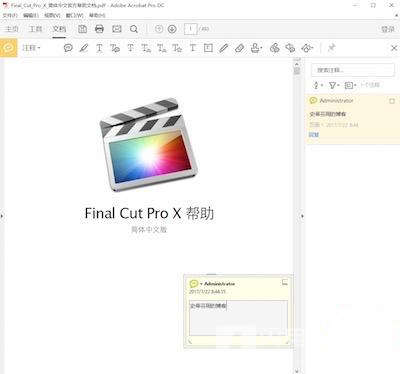Choose the pencil drawing tool
Viewport: 400px width, 374px height.
224,48
